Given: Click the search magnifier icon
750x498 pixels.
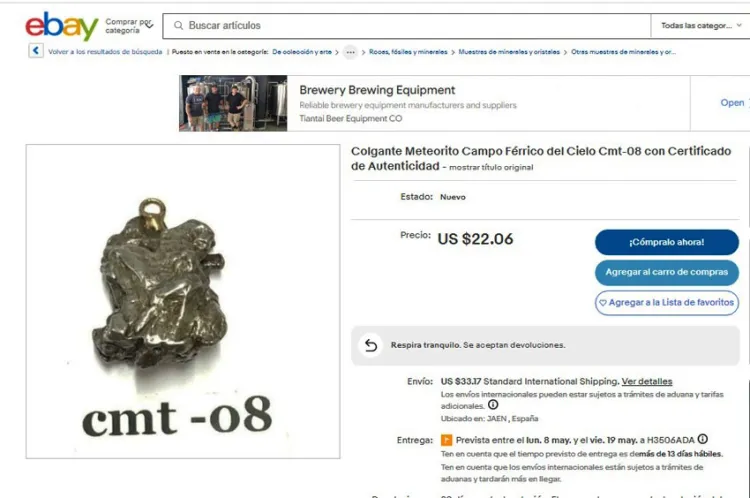Looking at the screenshot, I should tap(178, 25).
